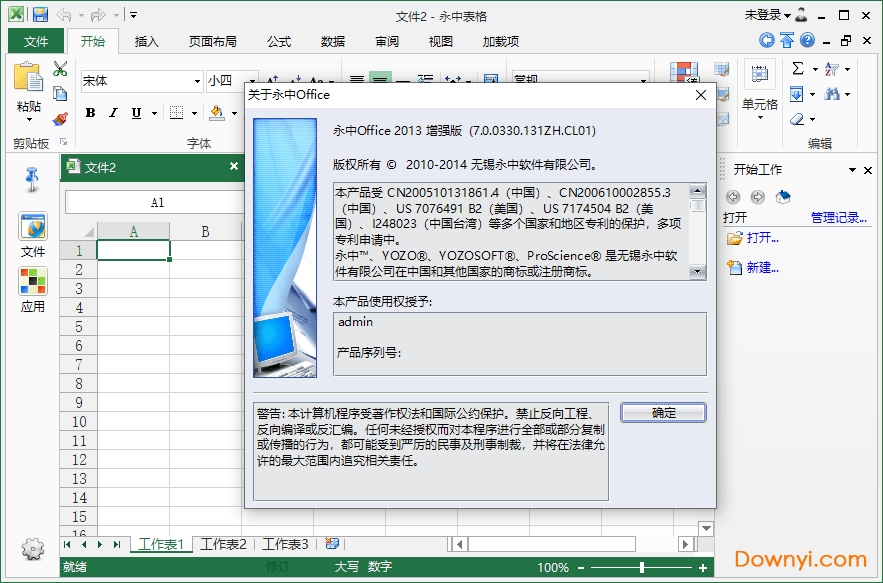Screen dimensions: 883x583
Task: Click the 管理记录... link
Action: (840, 217)
